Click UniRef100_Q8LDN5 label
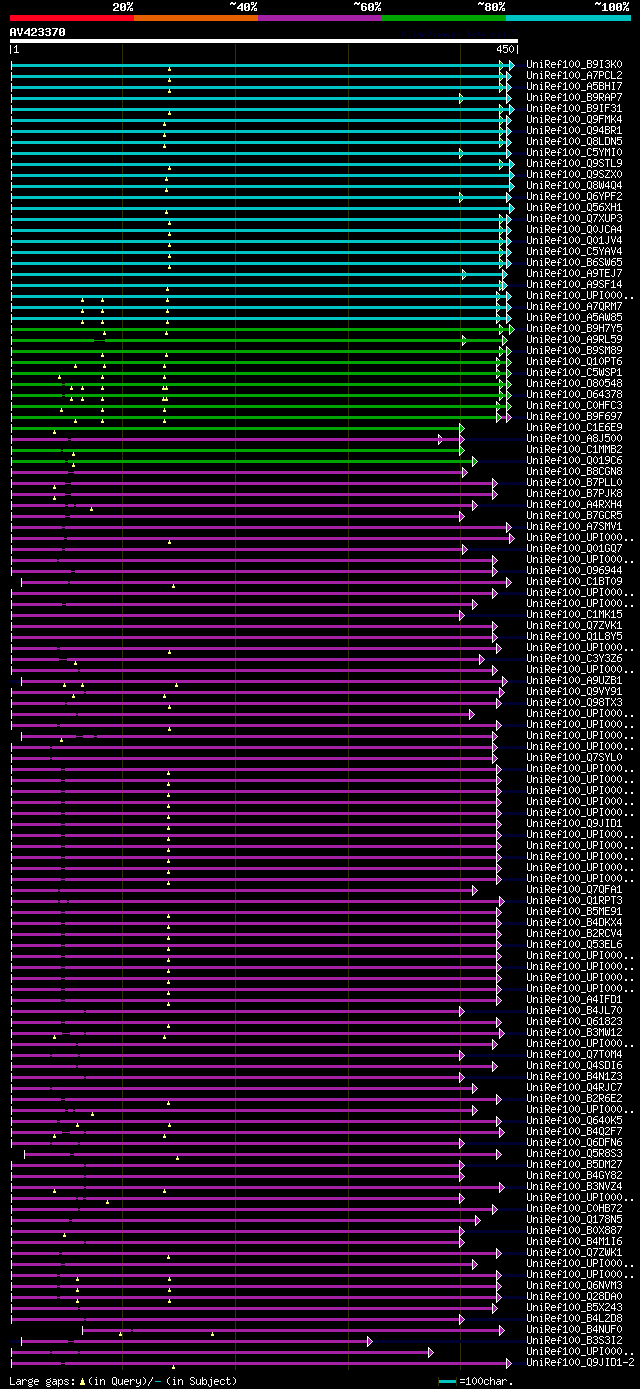The height and width of the screenshot is (1389, 640). coord(575,142)
